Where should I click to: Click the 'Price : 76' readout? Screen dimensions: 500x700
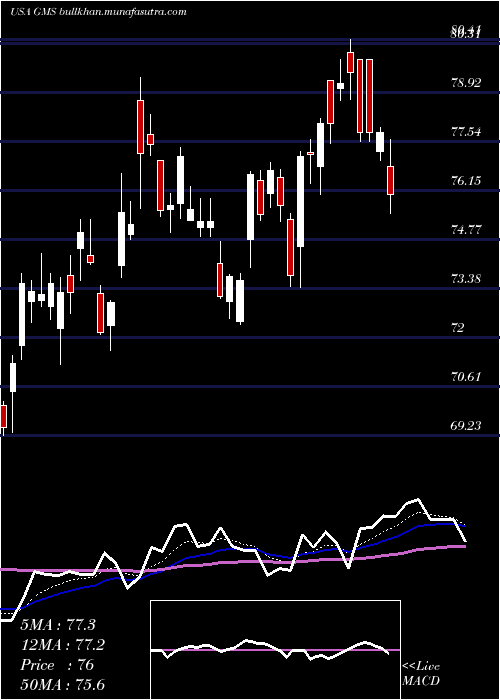click(x=57, y=665)
